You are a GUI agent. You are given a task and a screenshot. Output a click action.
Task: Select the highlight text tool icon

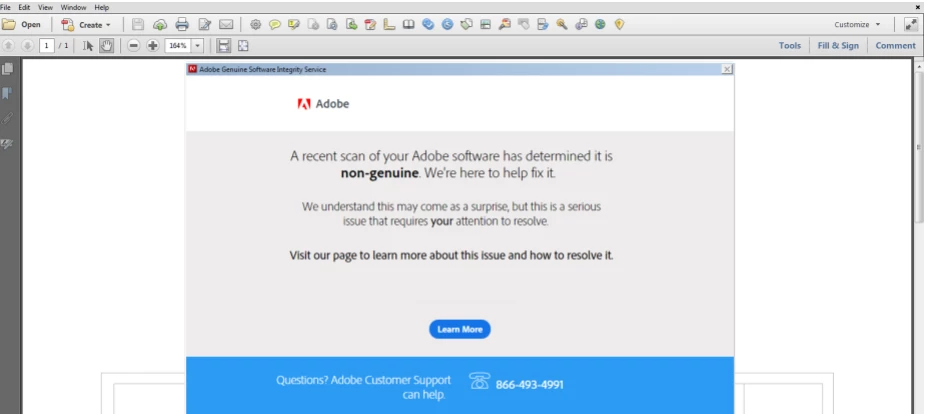tap(294, 25)
